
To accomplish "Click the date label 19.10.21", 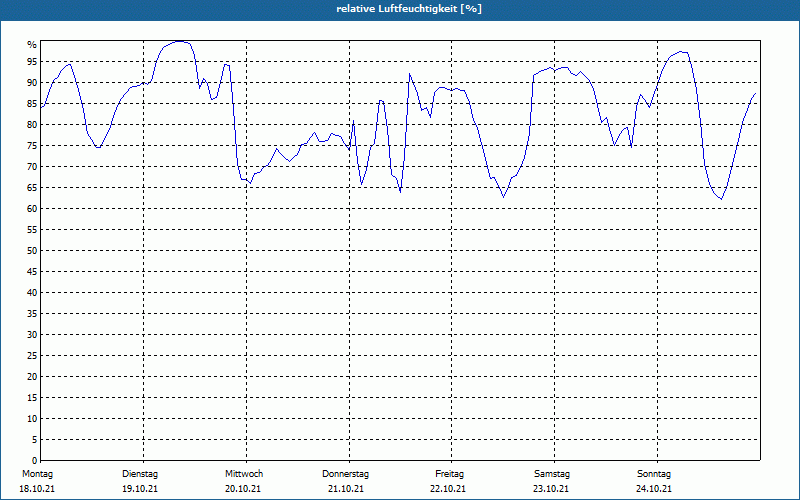I will (x=140, y=489).
